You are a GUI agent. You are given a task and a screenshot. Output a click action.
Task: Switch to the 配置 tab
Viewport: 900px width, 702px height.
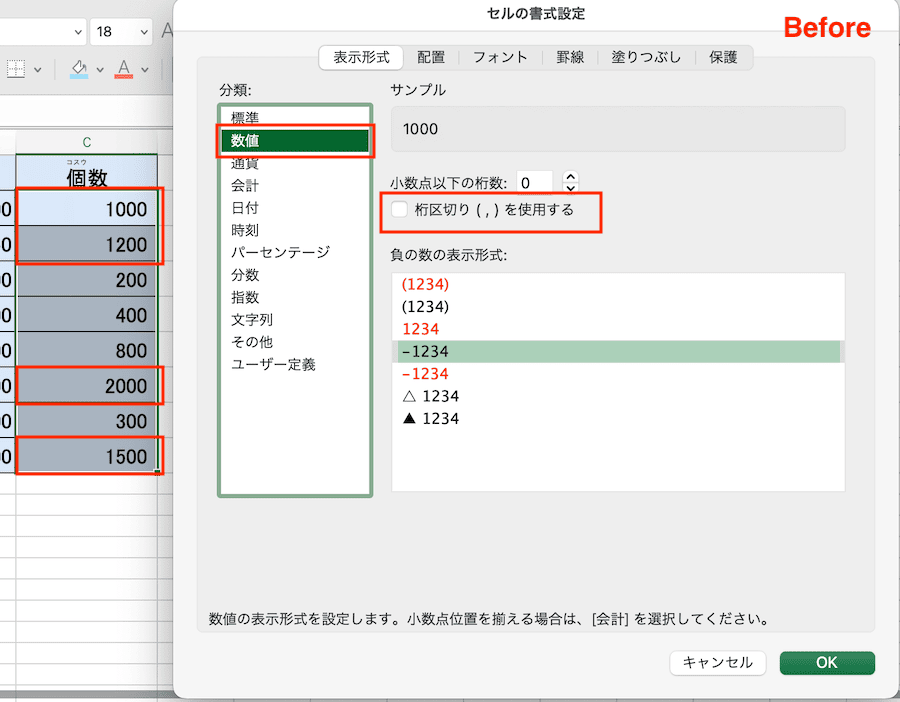point(431,57)
